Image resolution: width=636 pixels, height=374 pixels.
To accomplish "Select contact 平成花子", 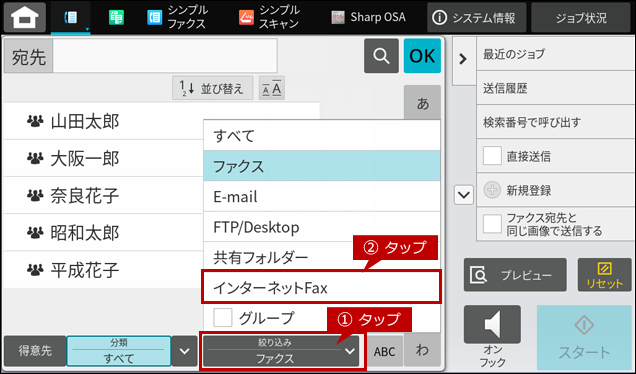I will pyautogui.click(x=103, y=270).
